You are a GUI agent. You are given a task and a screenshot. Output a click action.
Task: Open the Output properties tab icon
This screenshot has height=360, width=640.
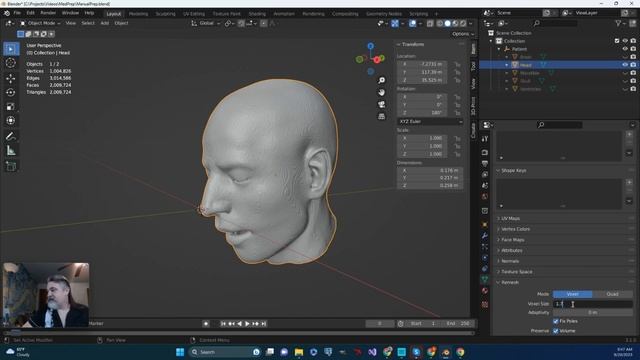(x=484, y=164)
